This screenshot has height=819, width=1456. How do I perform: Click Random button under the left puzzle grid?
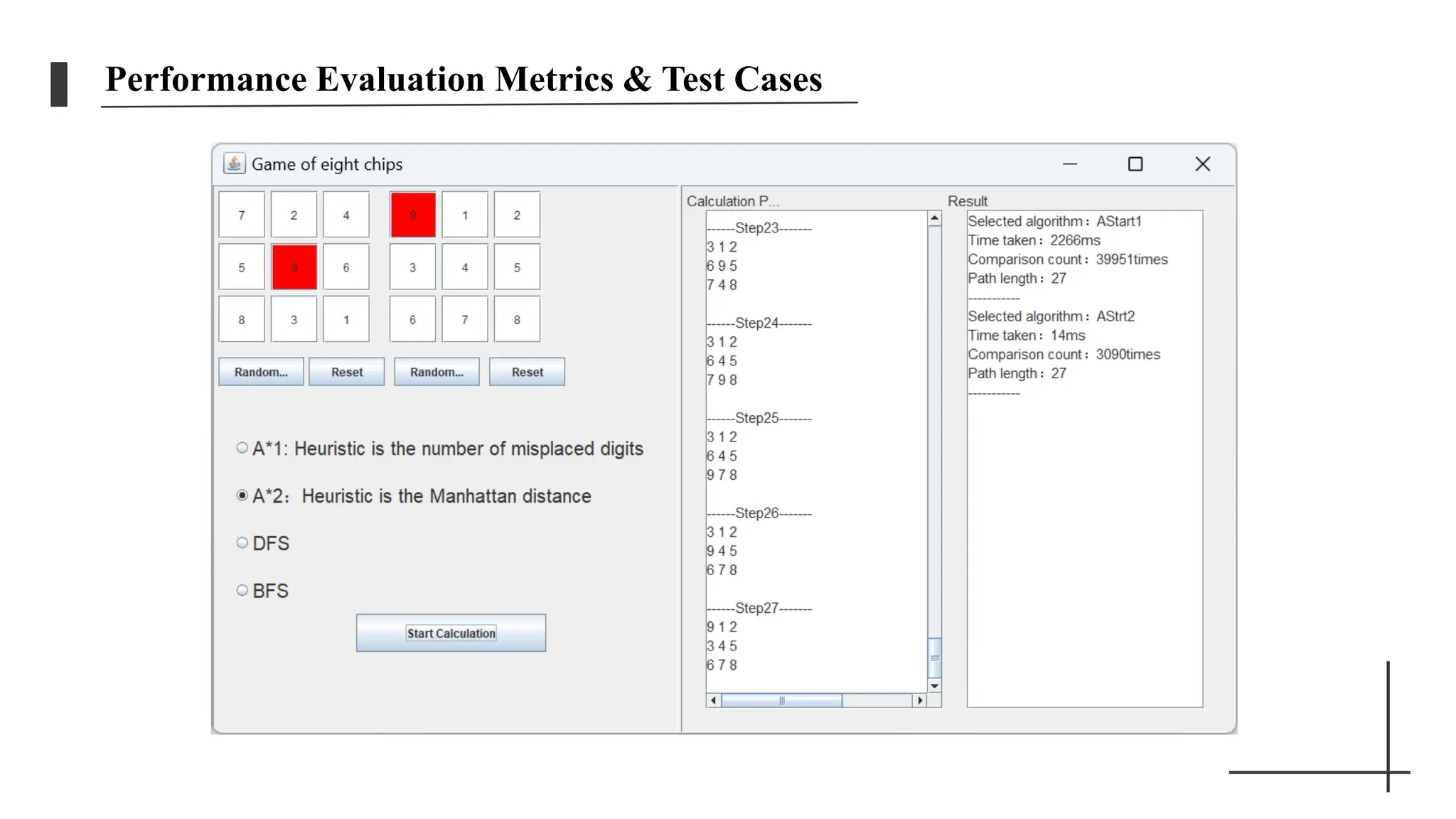[261, 372]
